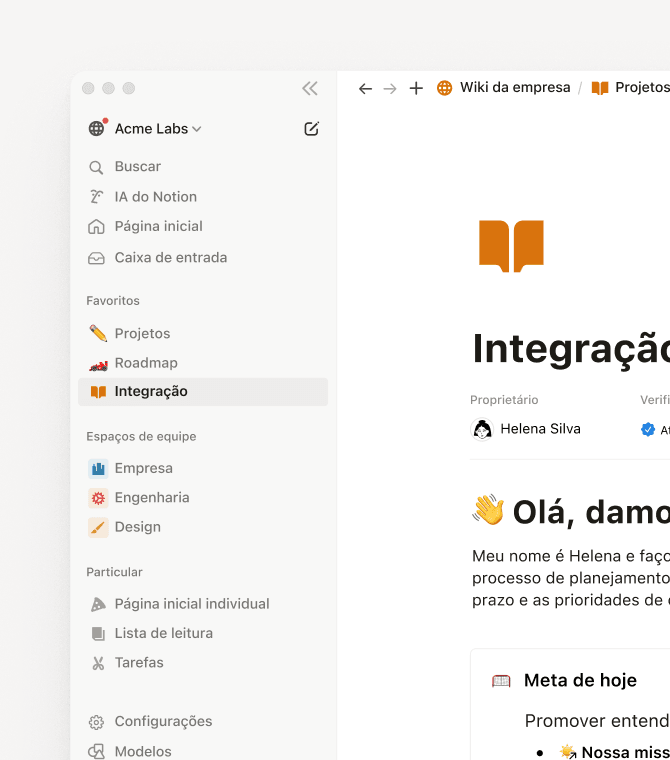The width and height of the screenshot is (670, 760).
Task: Click the book icon beside Lista de leitura
Action: 98,634
